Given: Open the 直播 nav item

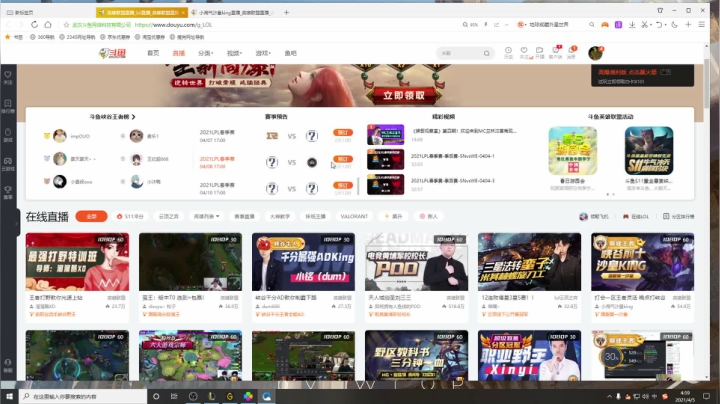Looking at the screenshot, I should pyautogui.click(x=179, y=53).
